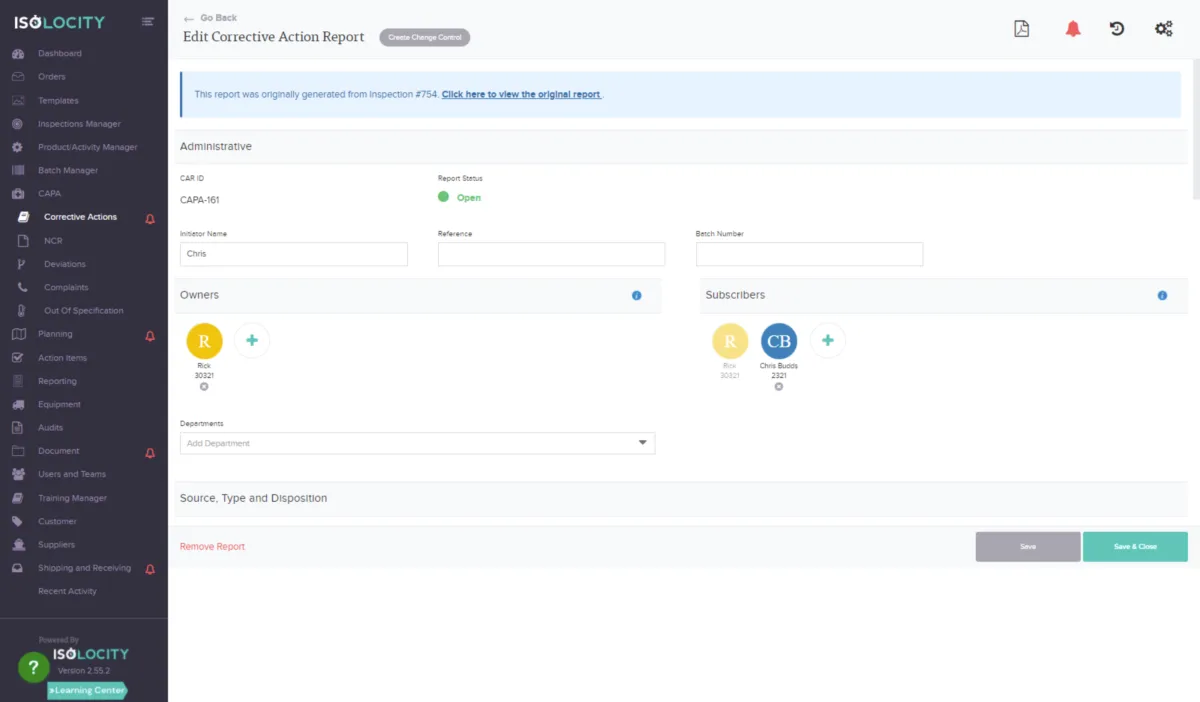
Task: Click the grey Save button
Action: [x=1028, y=547]
